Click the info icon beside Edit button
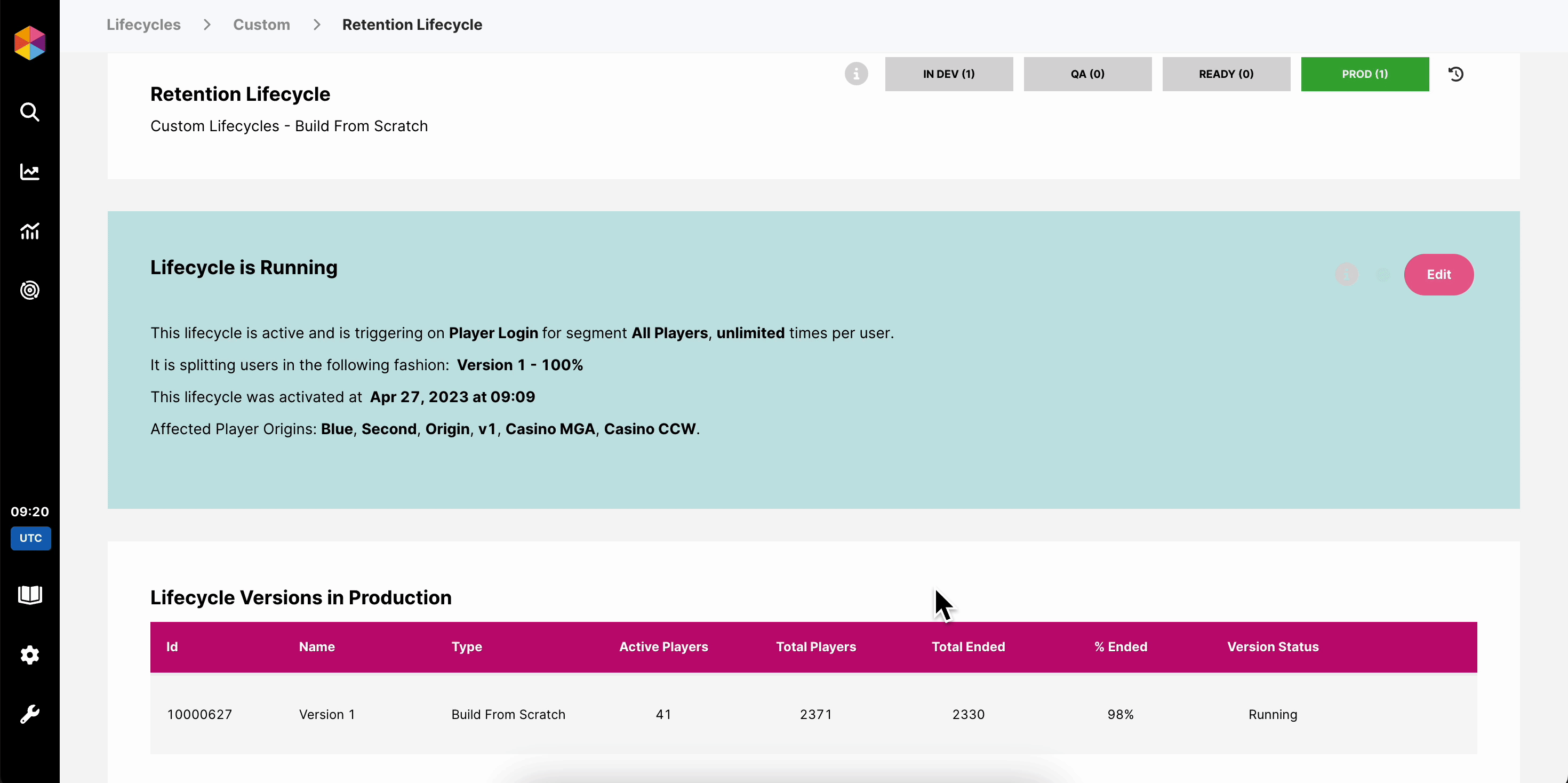Screen dimensions: 1568x783 click(1347, 275)
